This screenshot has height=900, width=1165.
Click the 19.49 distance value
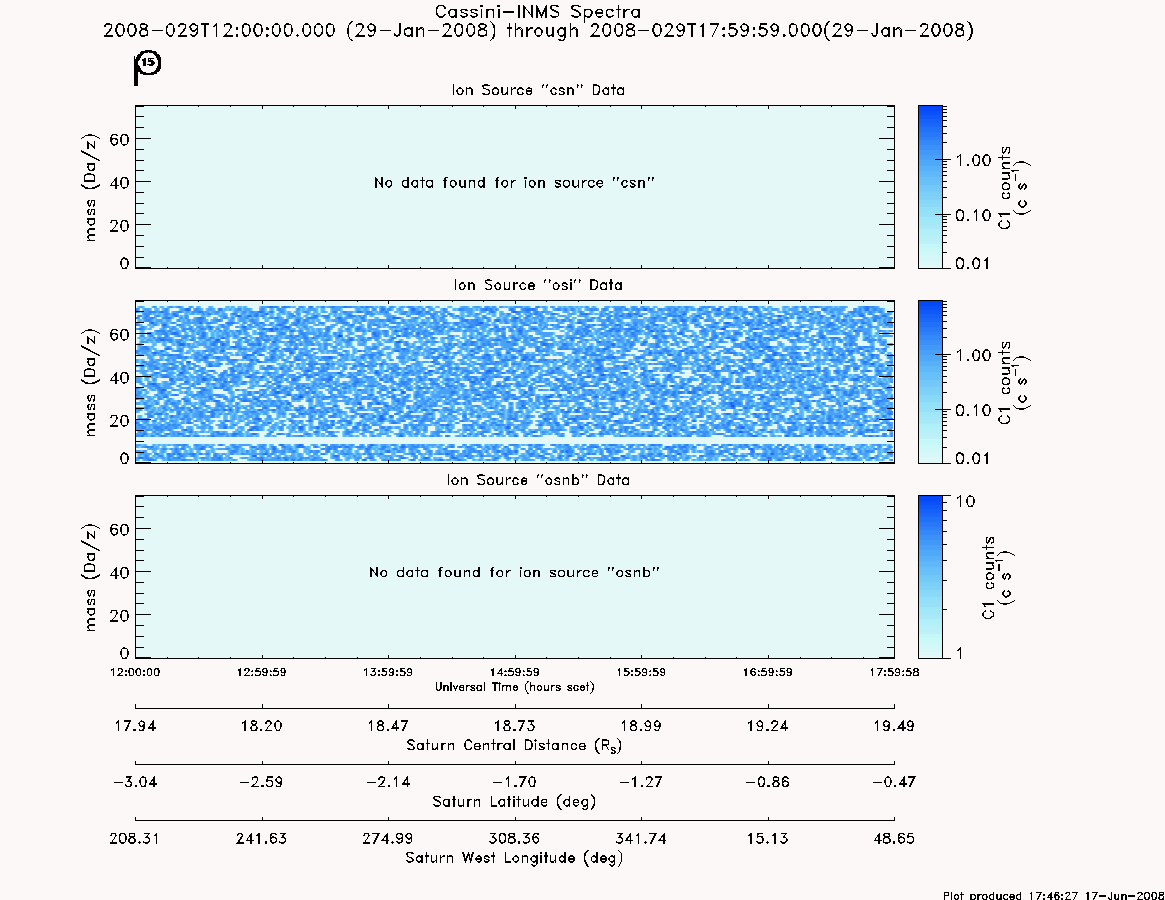click(894, 726)
